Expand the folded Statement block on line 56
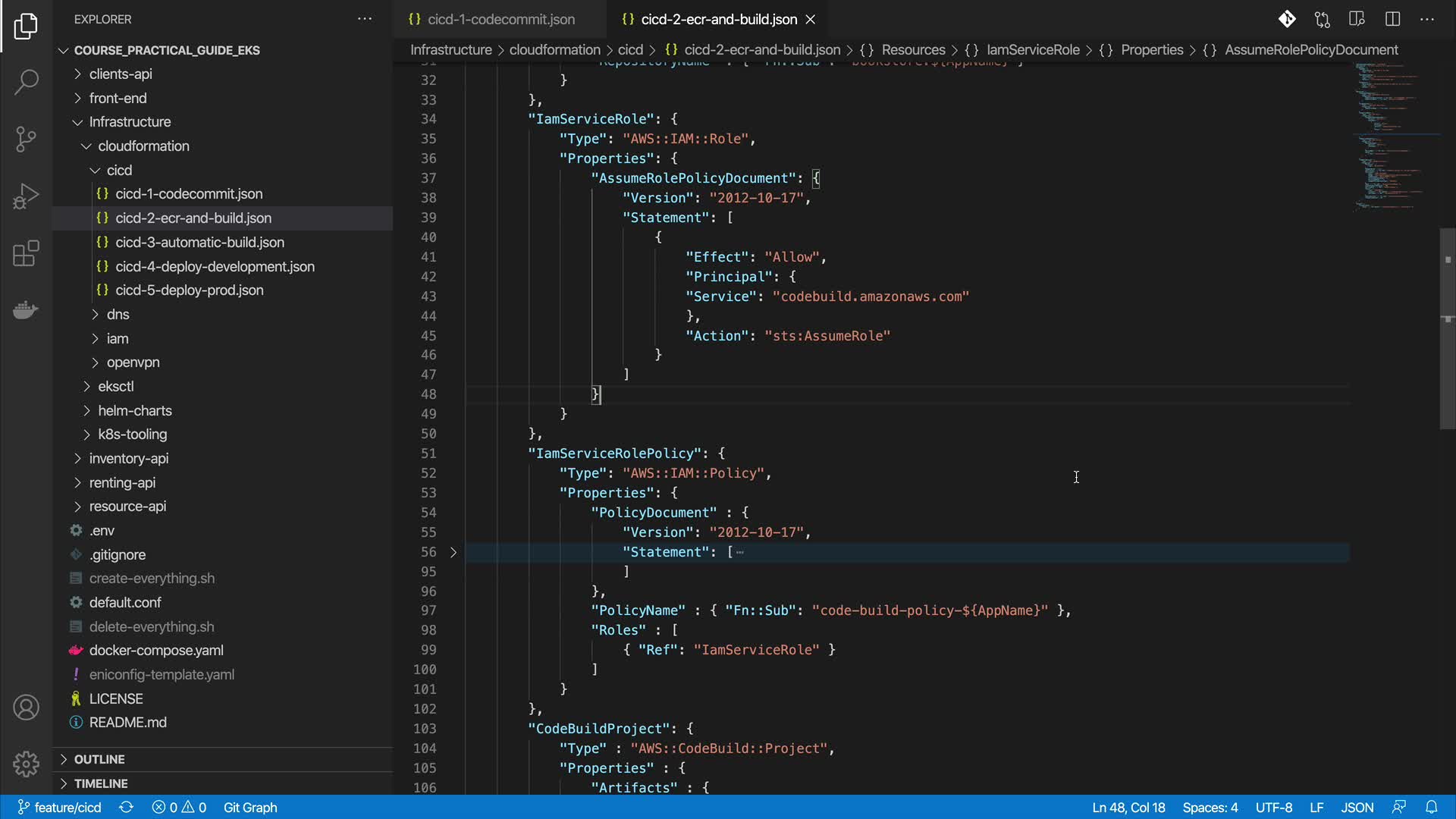The height and width of the screenshot is (819, 1456). 453,552
